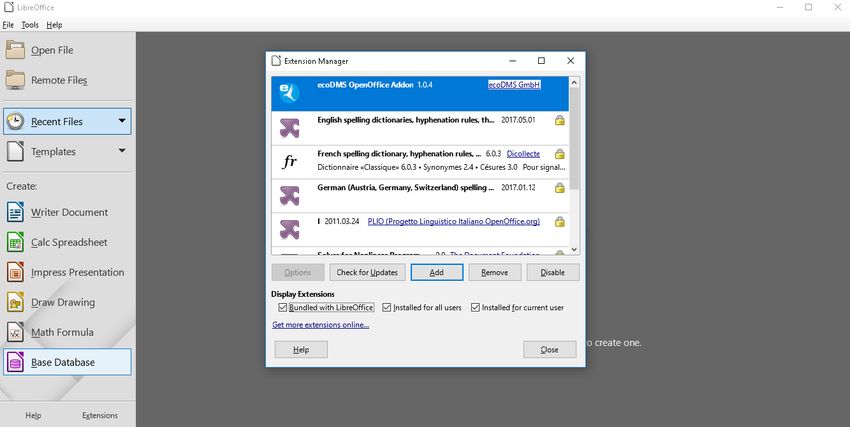Click the Extension Manager title document icon
Viewport: 850px width, 427px height.
pos(276,61)
